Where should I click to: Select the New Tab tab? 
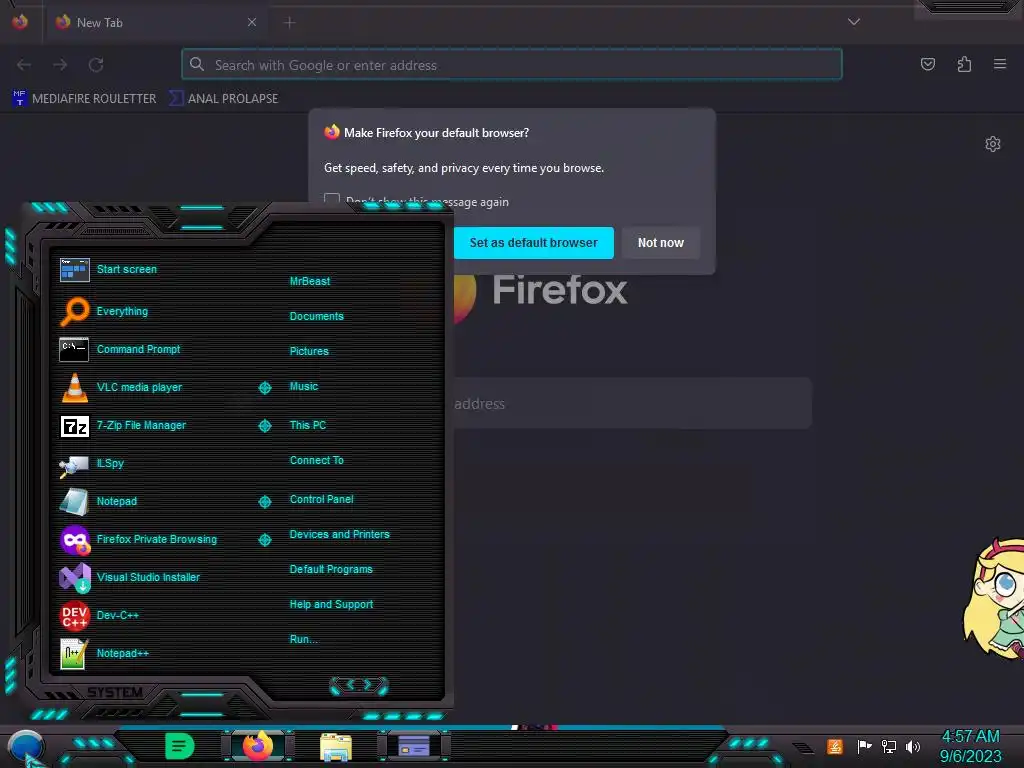click(x=155, y=22)
